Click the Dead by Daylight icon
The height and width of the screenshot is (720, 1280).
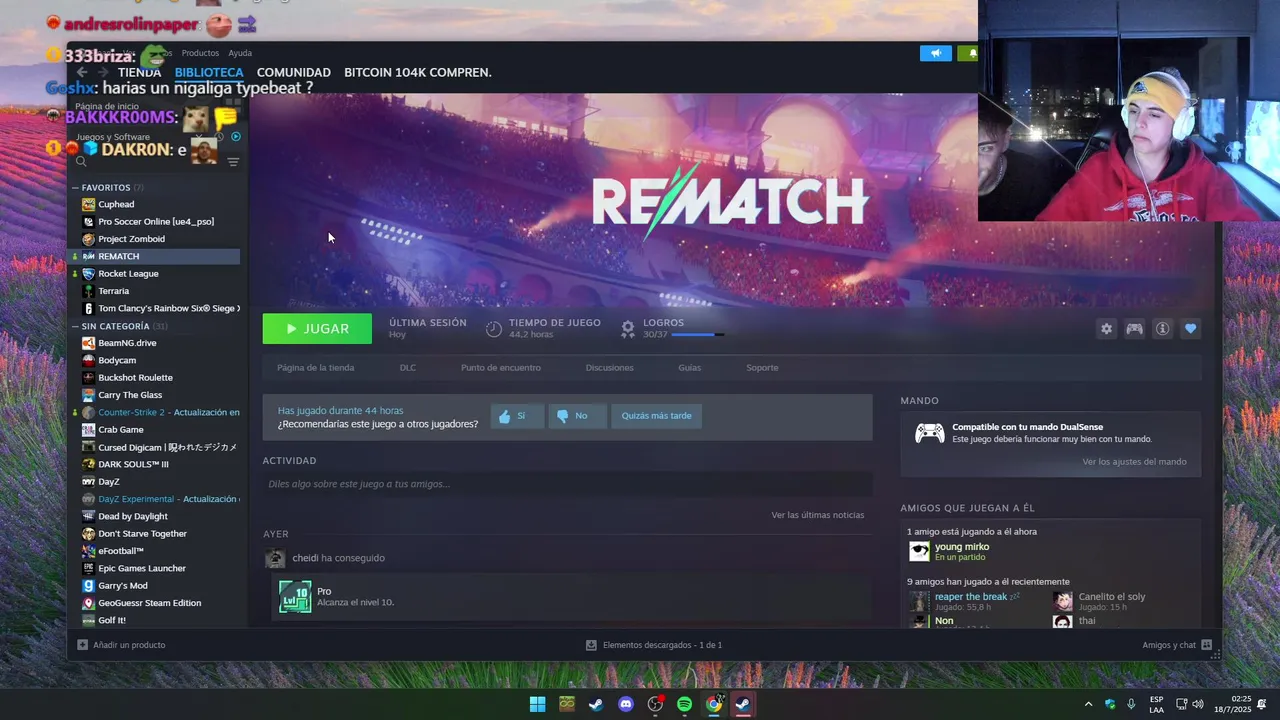pyautogui.click(x=89, y=516)
